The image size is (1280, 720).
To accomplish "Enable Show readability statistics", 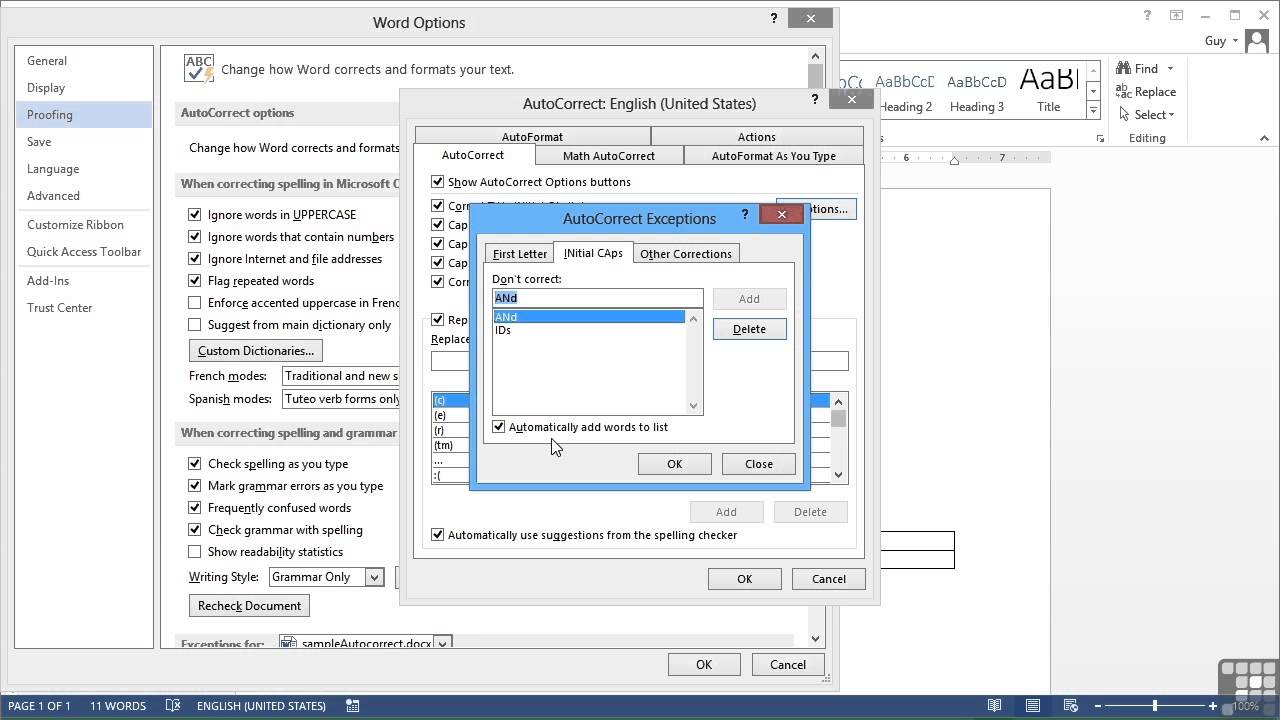I will pyautogui.click(x=195, y=551).
